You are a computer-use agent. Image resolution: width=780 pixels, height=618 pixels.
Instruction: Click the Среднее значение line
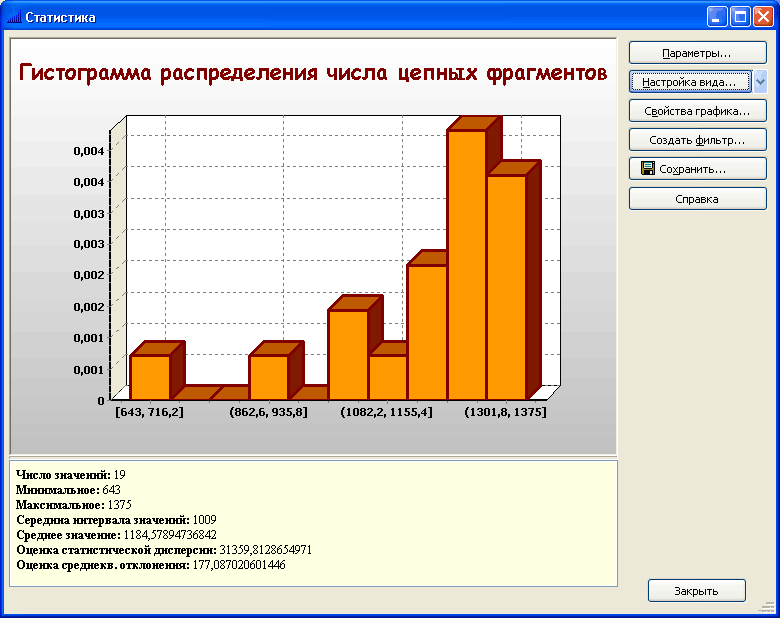coord(116,535)
